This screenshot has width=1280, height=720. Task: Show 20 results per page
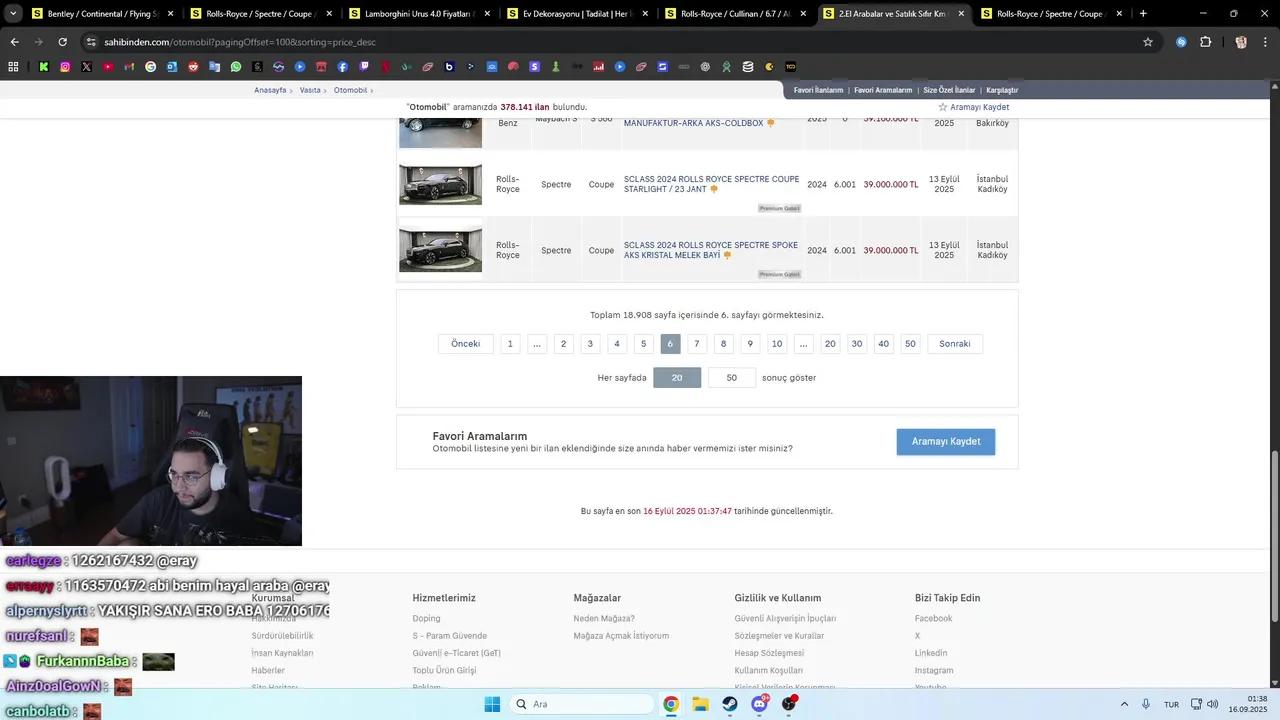pos(677,378)
